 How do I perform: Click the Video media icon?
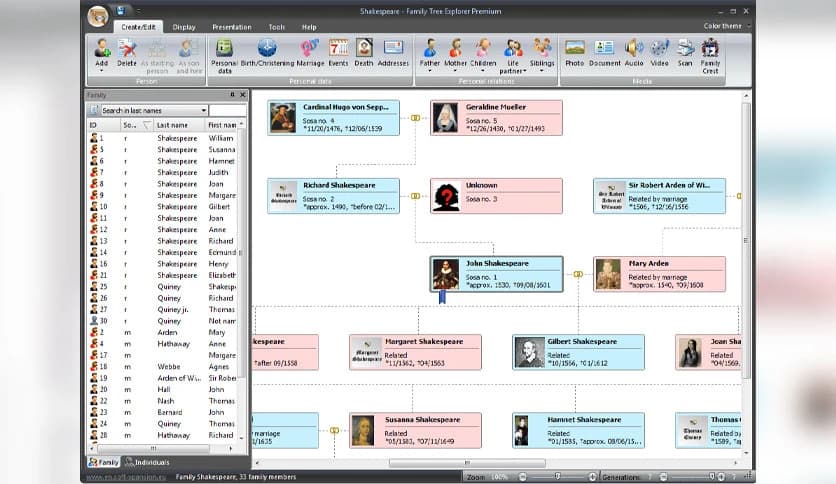pos(659,49)
